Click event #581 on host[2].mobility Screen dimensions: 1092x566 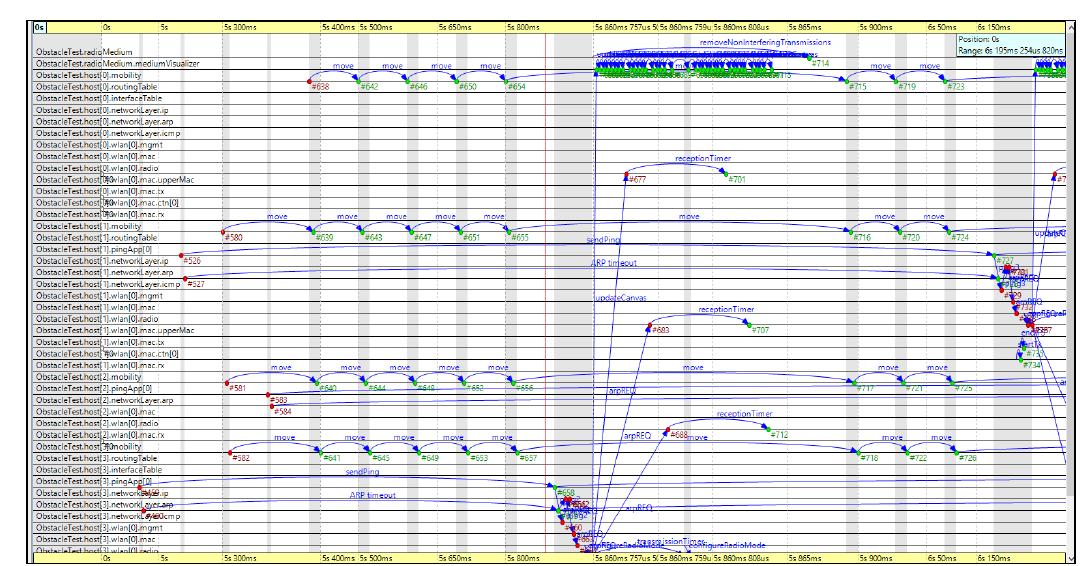pos(226,382)
